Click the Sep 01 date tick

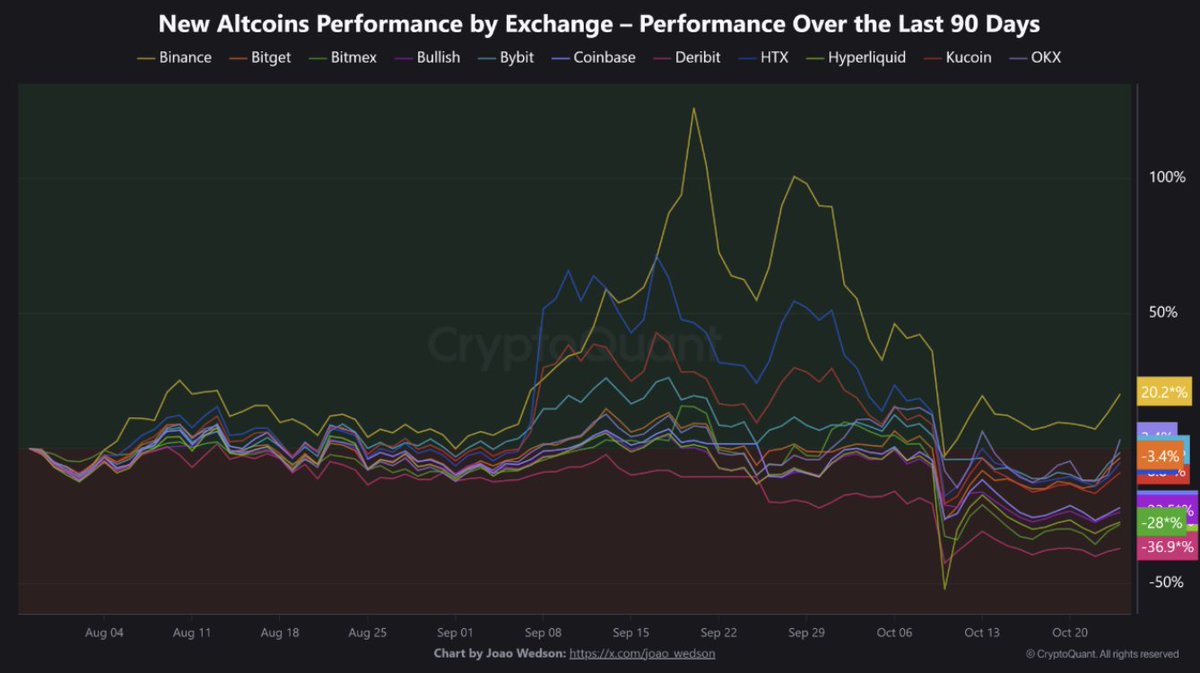pos(455,633)
